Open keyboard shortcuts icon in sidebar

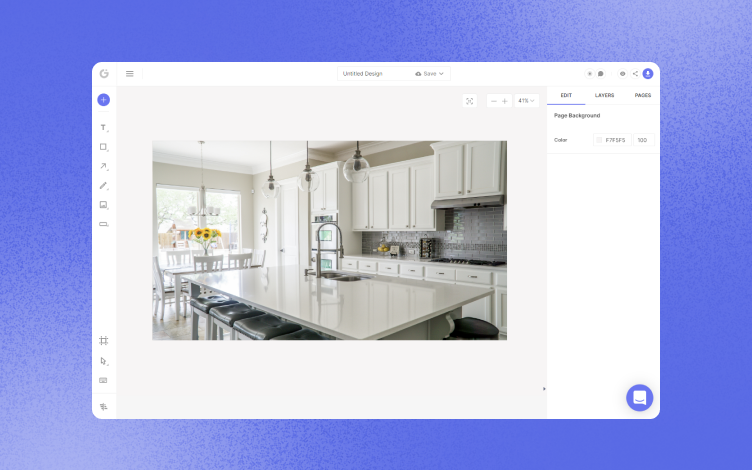click(x=103, y=380)
